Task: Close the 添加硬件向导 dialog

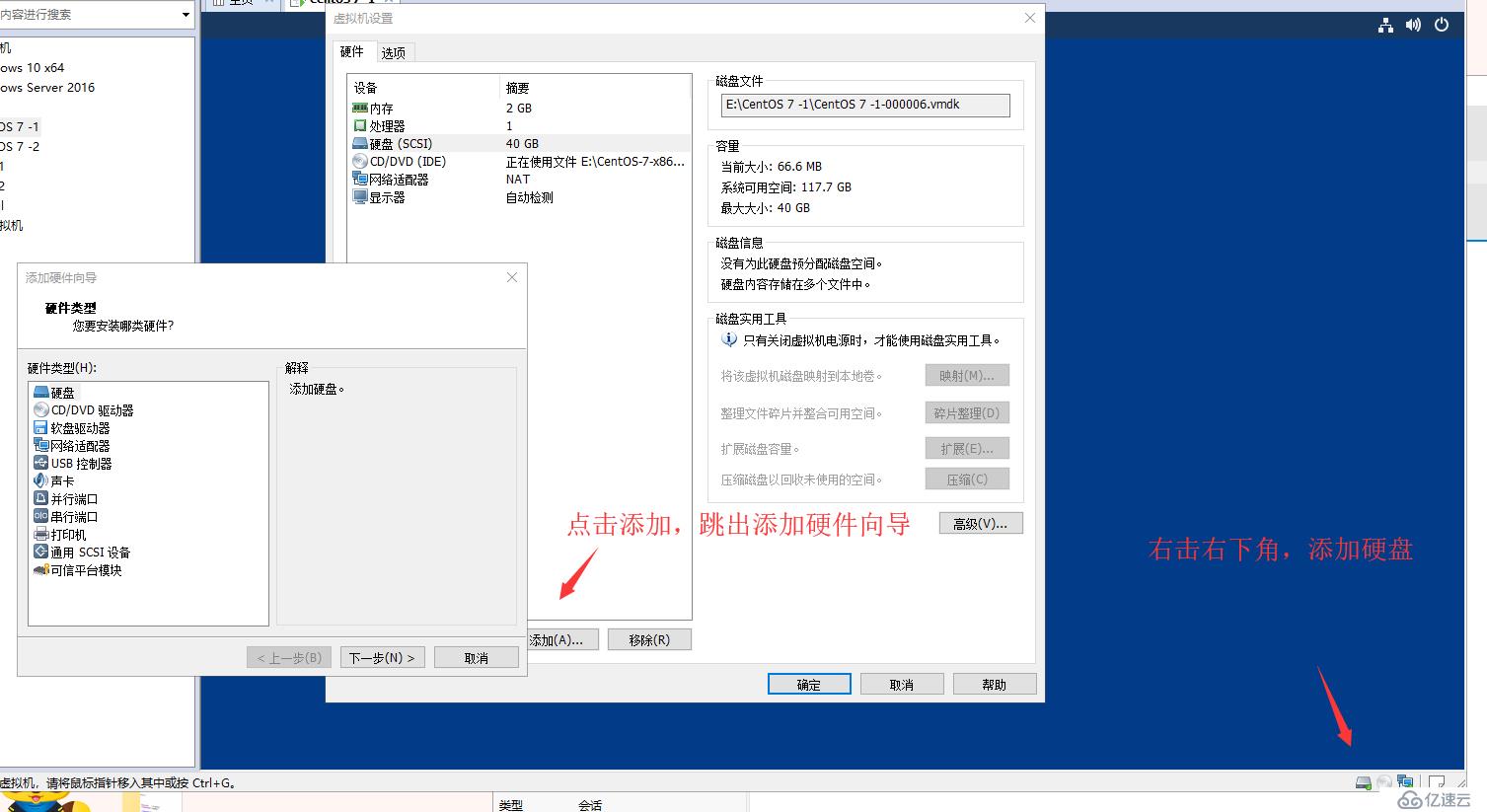Action: pos(512,277)
